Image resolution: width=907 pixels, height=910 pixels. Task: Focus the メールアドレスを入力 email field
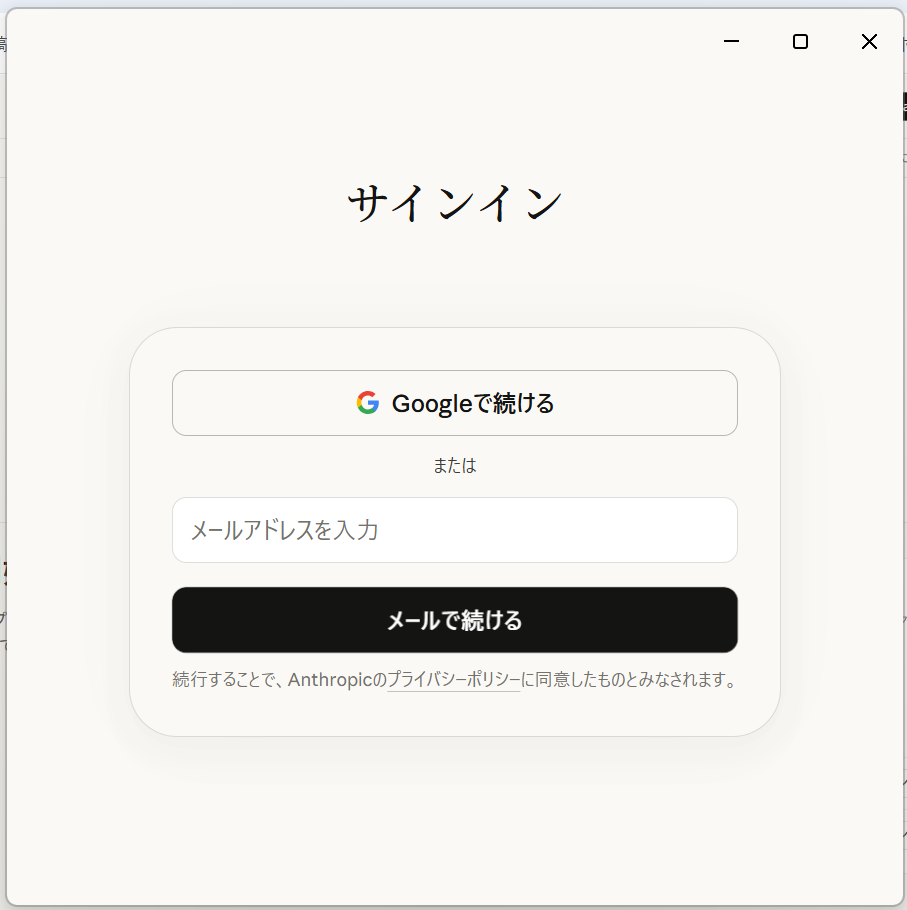454,530
